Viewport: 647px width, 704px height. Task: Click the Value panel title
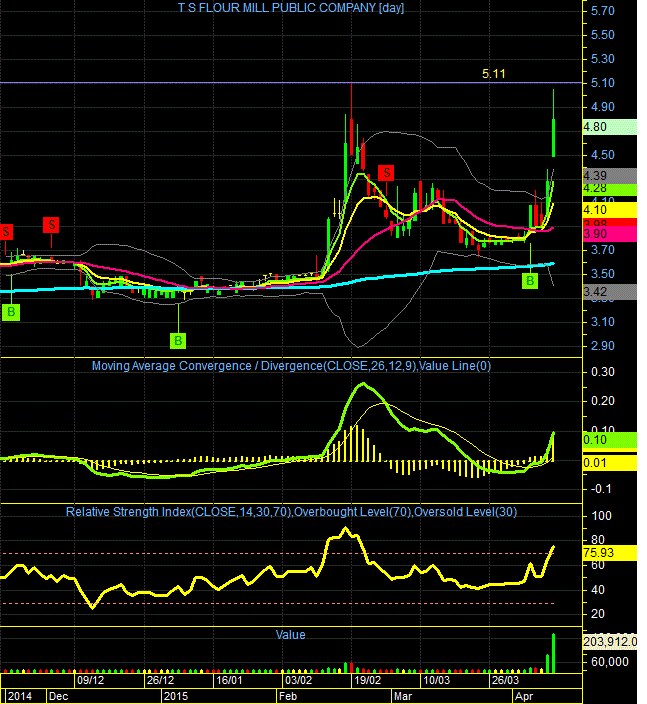pos(290,635)
